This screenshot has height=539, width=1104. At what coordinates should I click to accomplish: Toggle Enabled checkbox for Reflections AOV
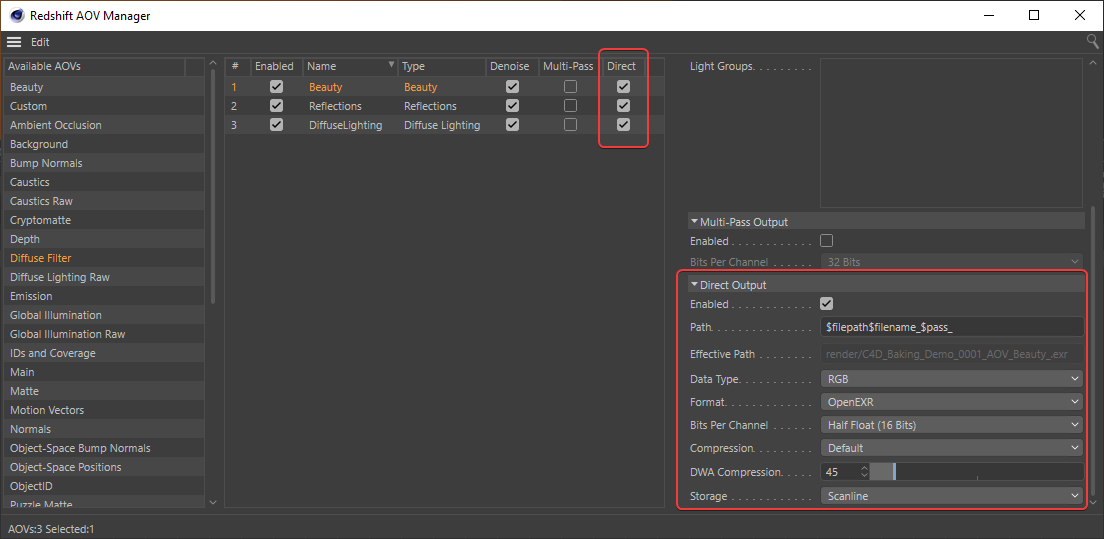coord(277,106)
